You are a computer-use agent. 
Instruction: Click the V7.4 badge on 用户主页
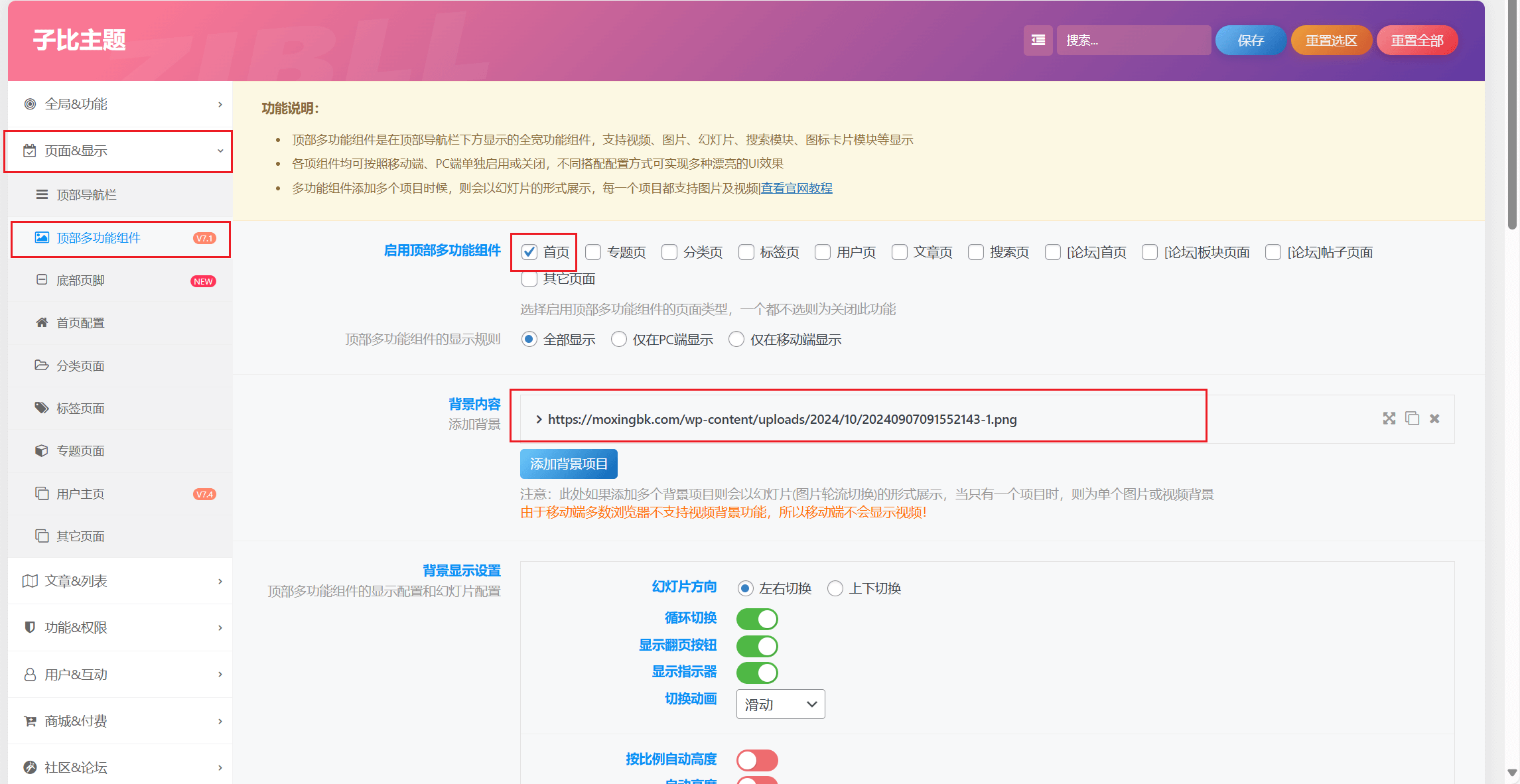[x=204, y=494]
